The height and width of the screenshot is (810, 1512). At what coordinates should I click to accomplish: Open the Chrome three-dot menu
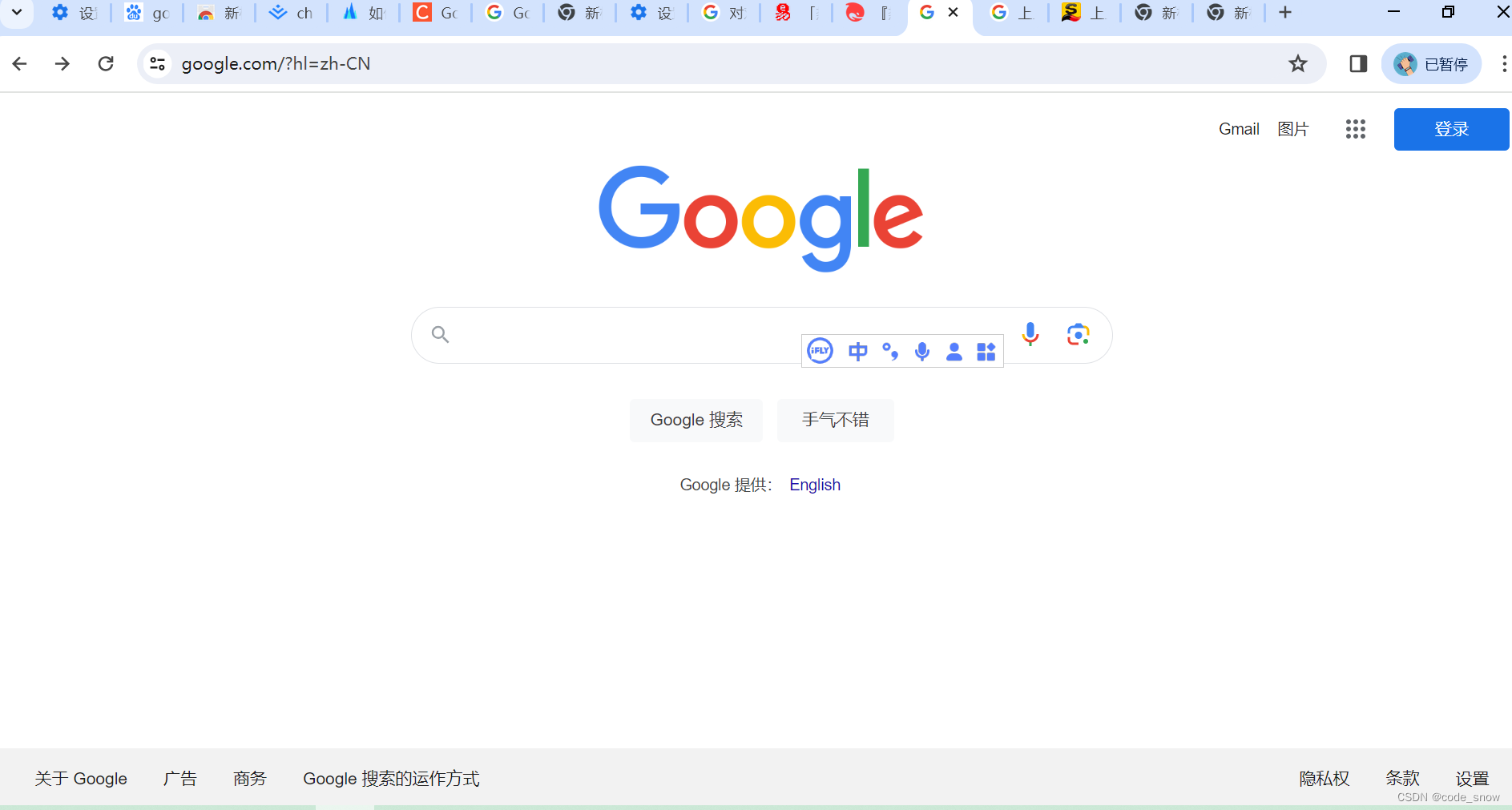click(1503, 63)
